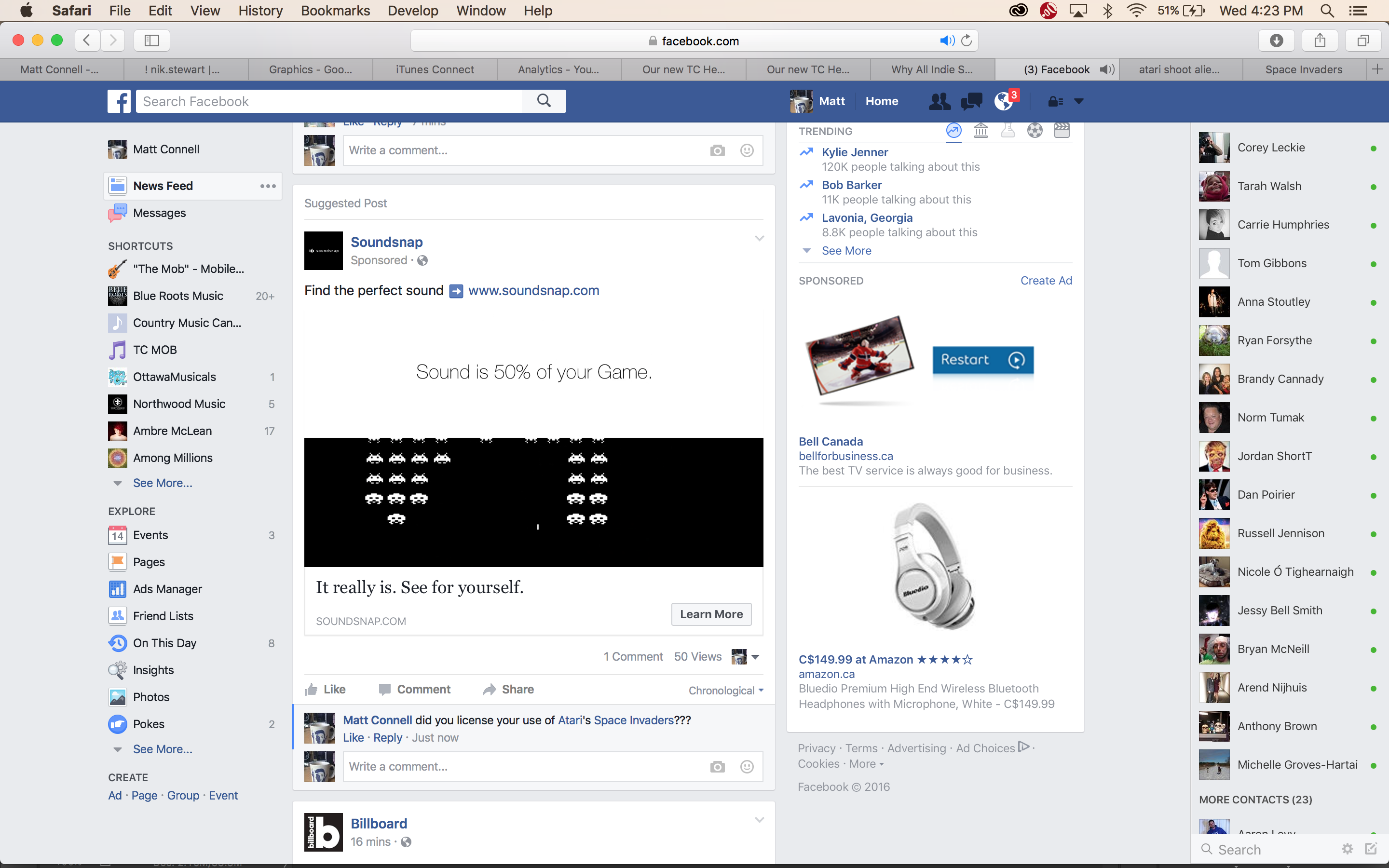Toggle the Safari sidebar button

click(x=151, y=40)
